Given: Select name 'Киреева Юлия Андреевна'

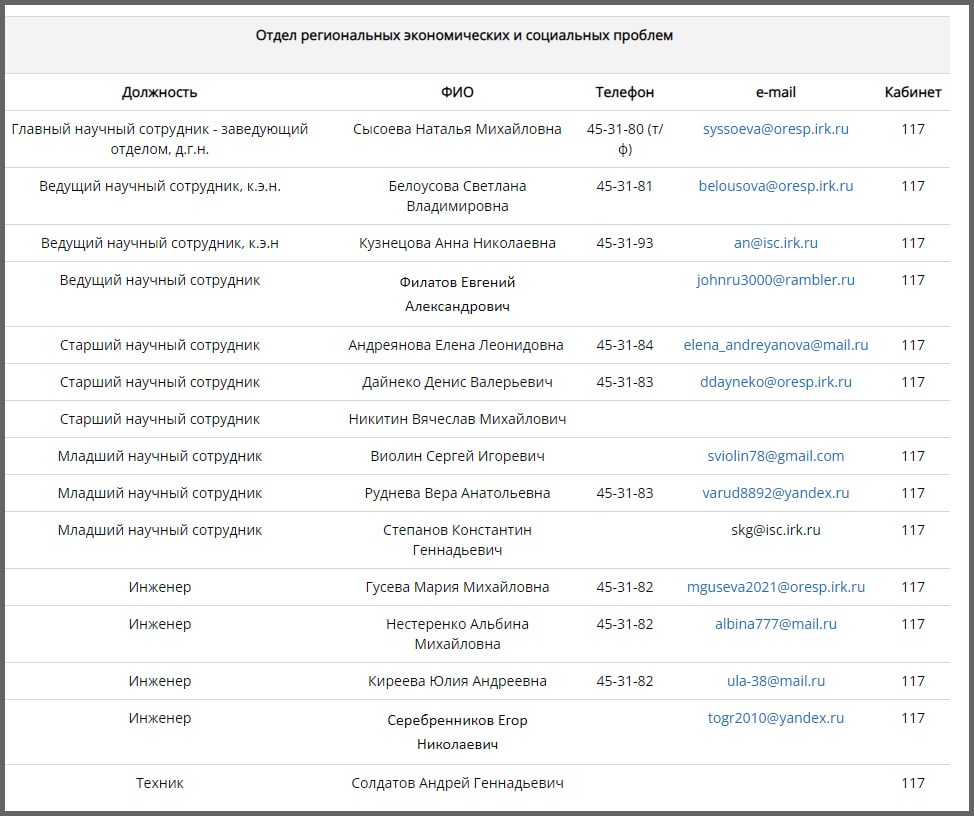Looking at the screenshot, I should point(457,681).
